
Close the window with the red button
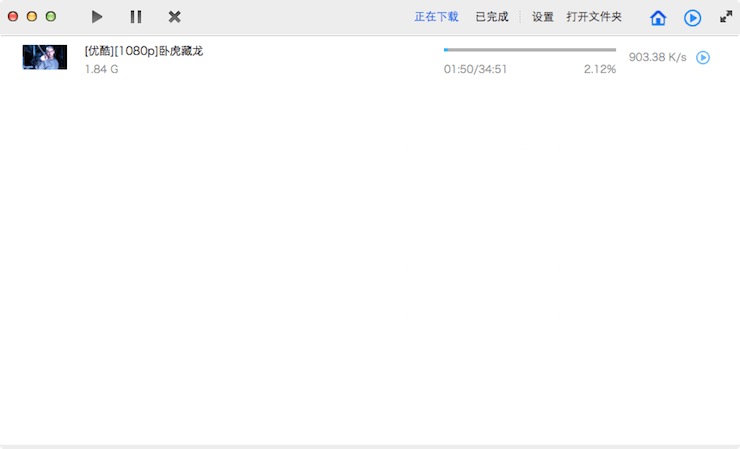pos(13,17)
